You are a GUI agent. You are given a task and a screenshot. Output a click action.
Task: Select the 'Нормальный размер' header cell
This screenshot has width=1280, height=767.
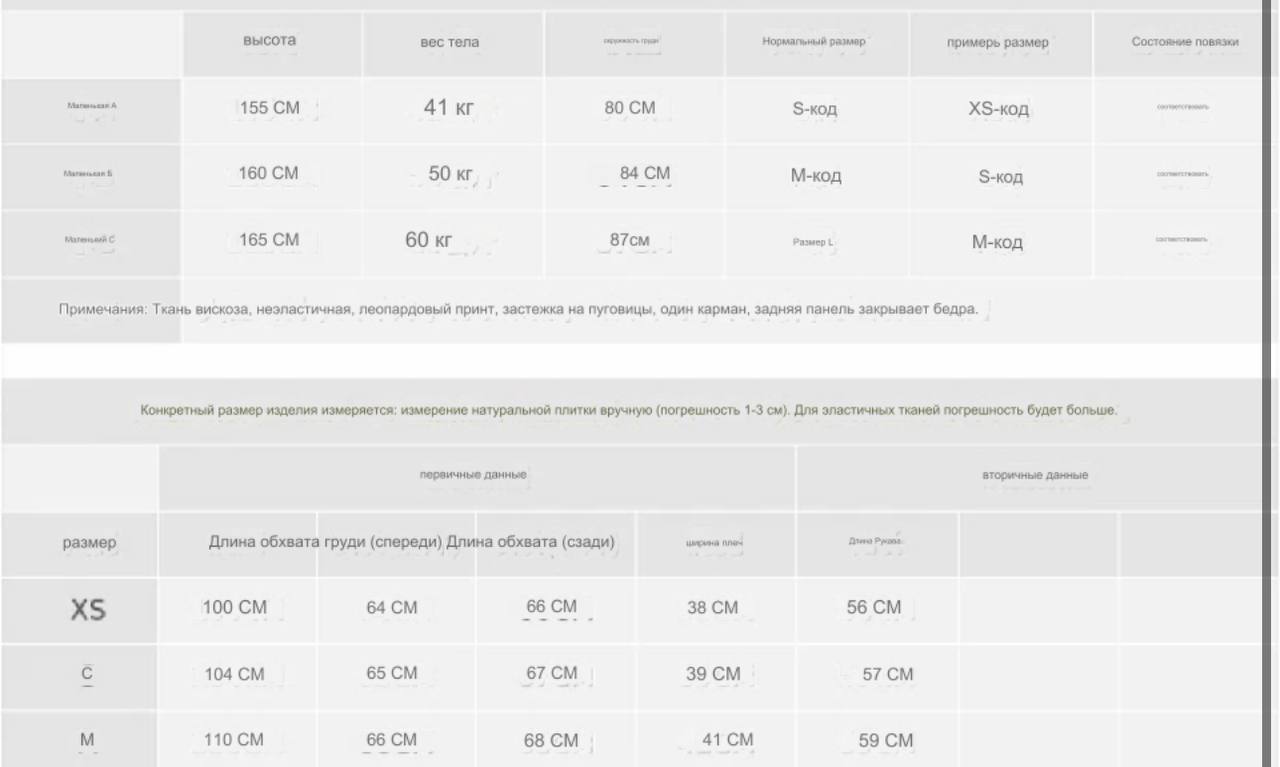click(815, 43)
